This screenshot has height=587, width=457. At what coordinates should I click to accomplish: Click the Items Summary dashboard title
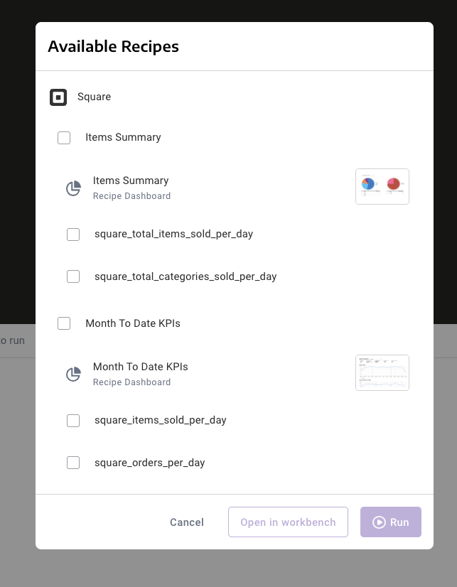[131, 180]
